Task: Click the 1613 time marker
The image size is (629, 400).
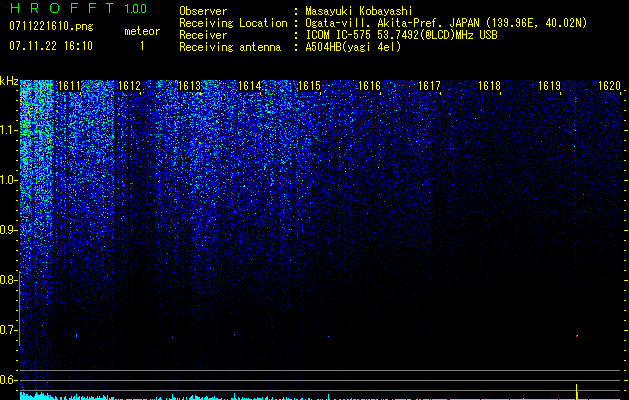Action: [x=189, y=86]
